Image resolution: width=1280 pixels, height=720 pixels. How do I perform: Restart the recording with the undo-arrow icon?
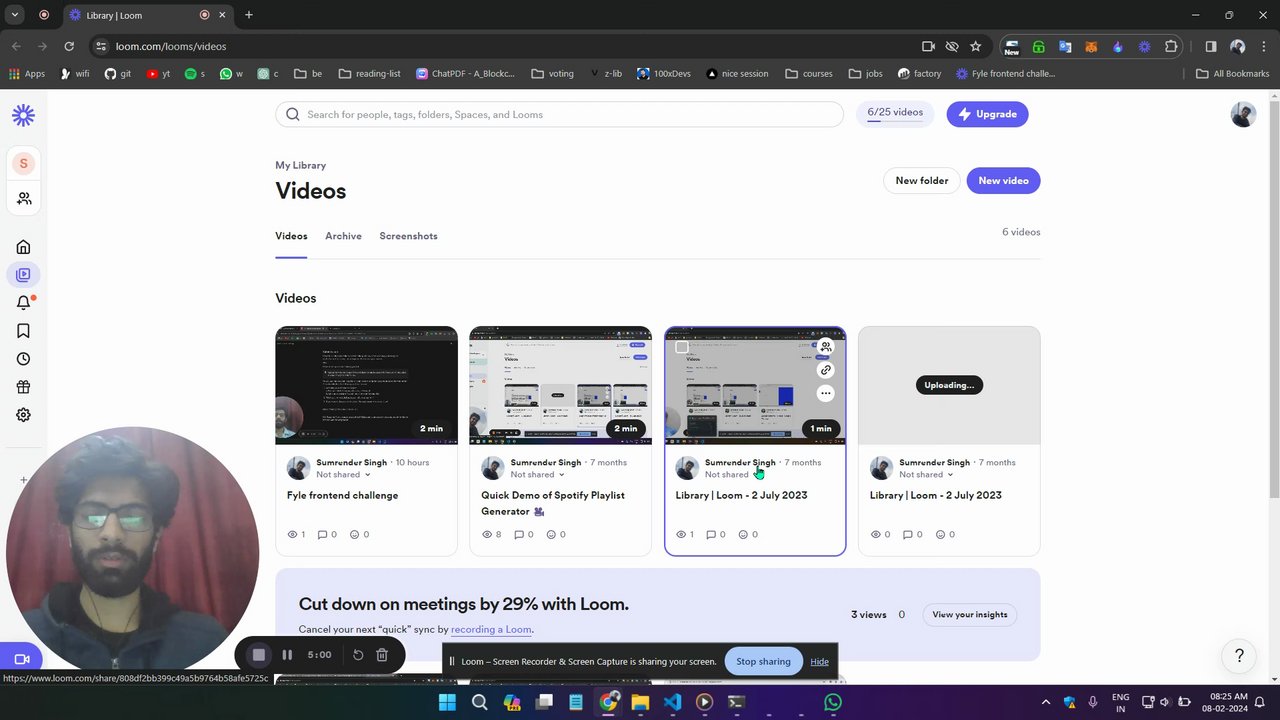[x=358, y=655]
